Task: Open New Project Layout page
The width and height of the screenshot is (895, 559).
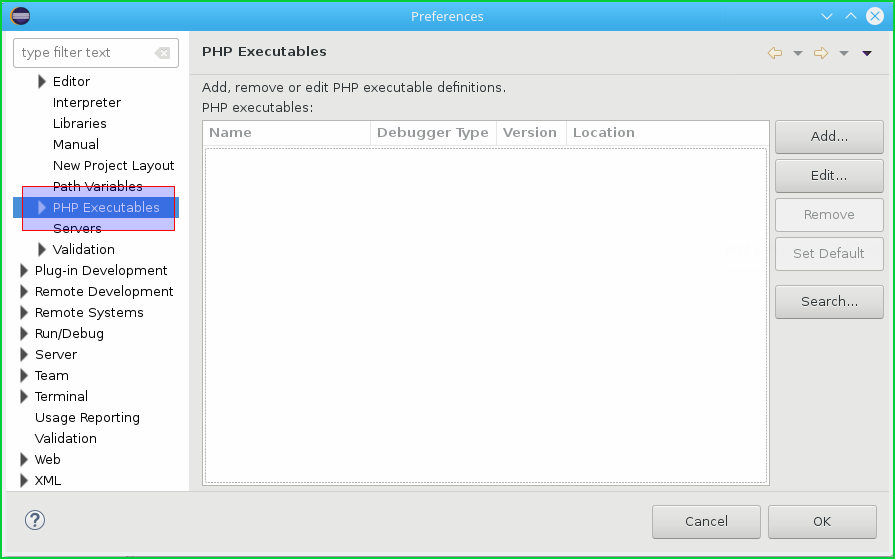Action: (x=114, y=166)
